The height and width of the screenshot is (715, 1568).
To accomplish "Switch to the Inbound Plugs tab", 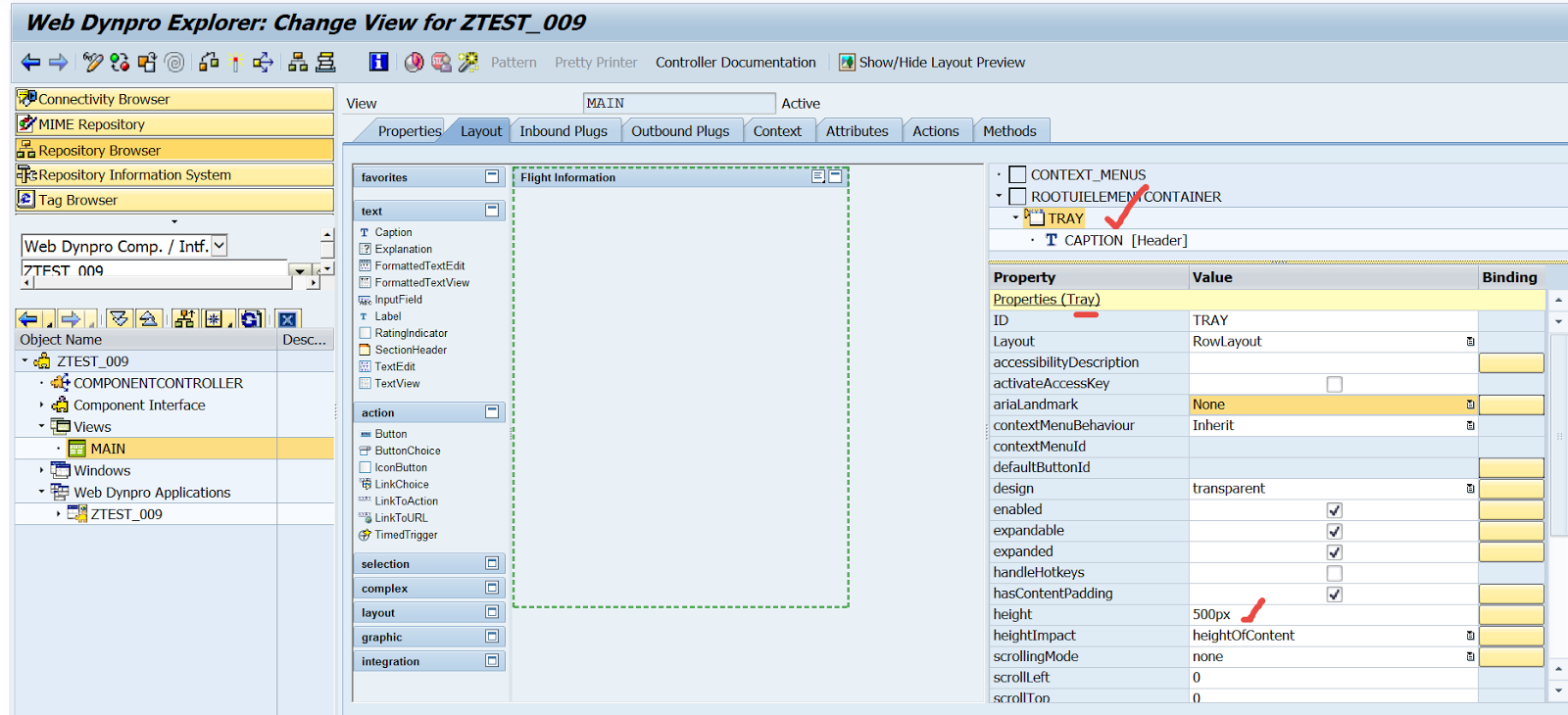I will coord(563,131).
